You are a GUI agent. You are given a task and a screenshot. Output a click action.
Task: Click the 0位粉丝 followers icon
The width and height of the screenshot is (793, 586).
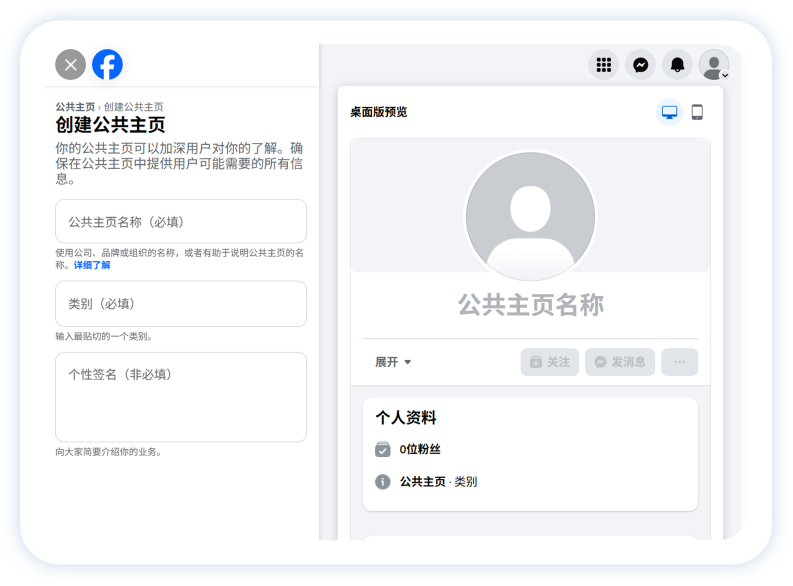383,449
